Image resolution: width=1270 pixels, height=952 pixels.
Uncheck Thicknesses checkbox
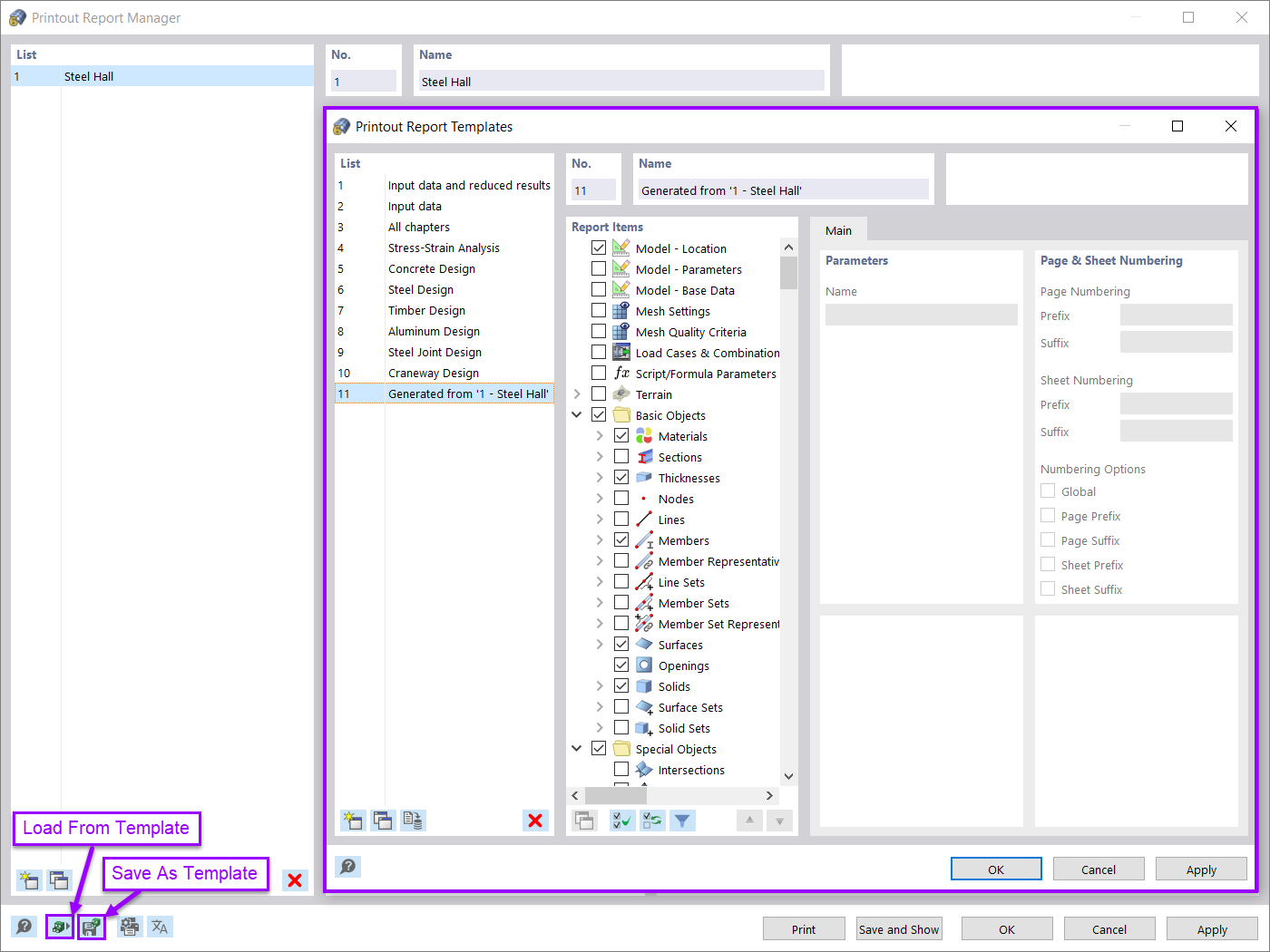point(621,477)
